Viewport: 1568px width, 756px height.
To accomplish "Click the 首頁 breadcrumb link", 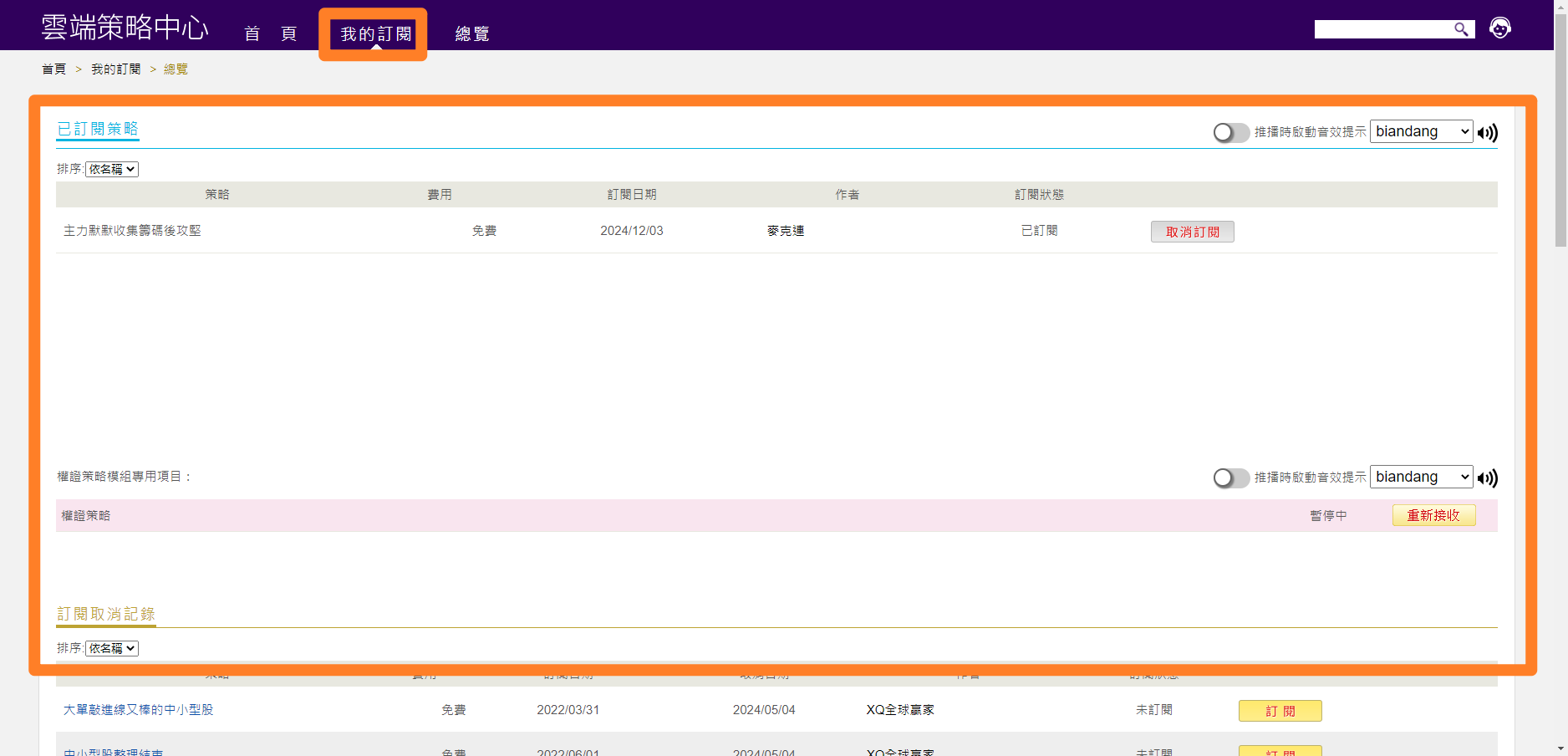I will 53,69.
